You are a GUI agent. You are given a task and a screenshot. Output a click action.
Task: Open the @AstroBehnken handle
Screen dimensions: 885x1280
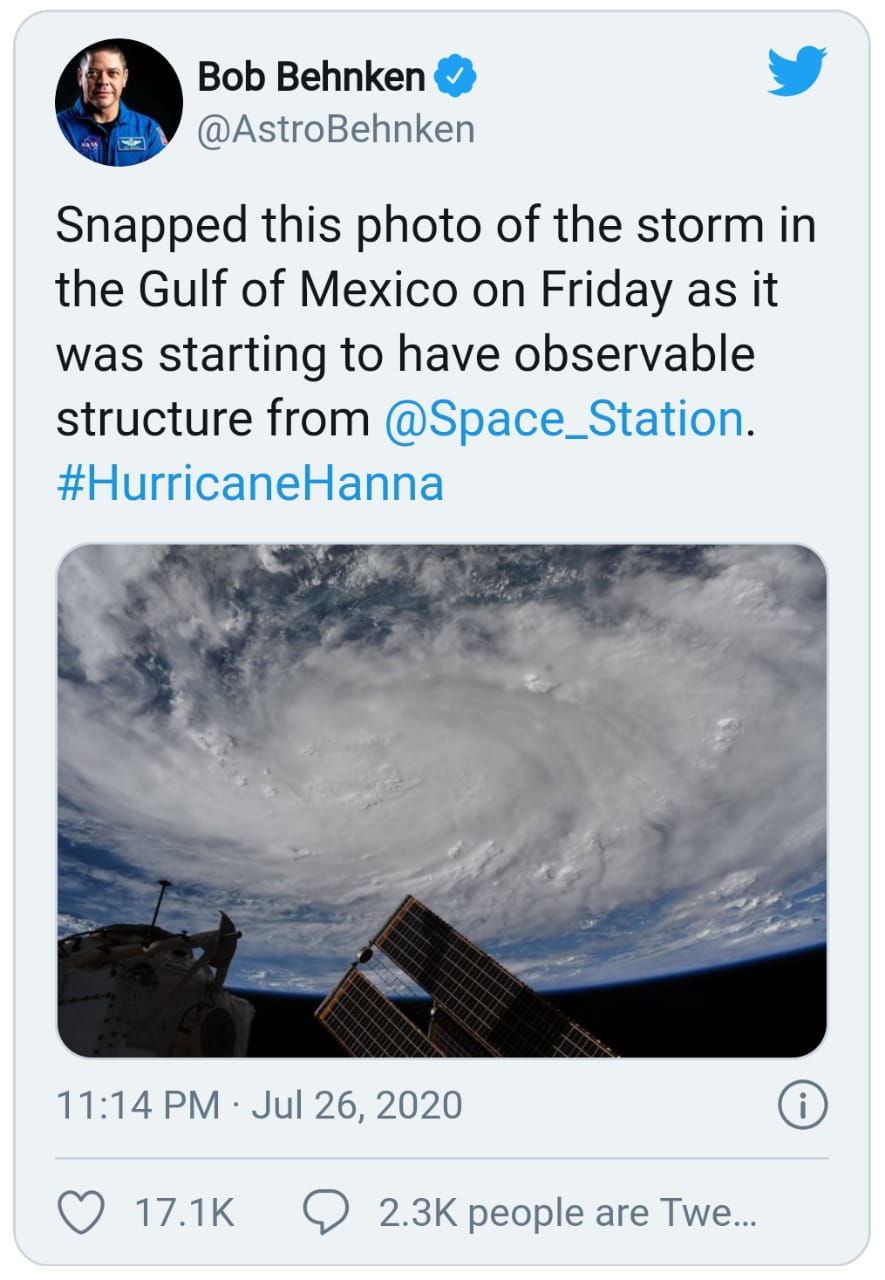[x=335, y=129]
